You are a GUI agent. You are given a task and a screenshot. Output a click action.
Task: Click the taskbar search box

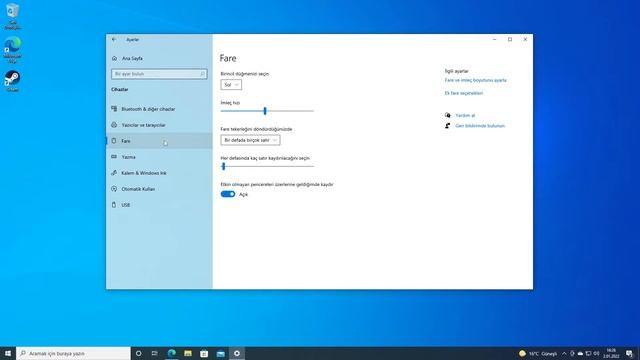tap(73, 353)
